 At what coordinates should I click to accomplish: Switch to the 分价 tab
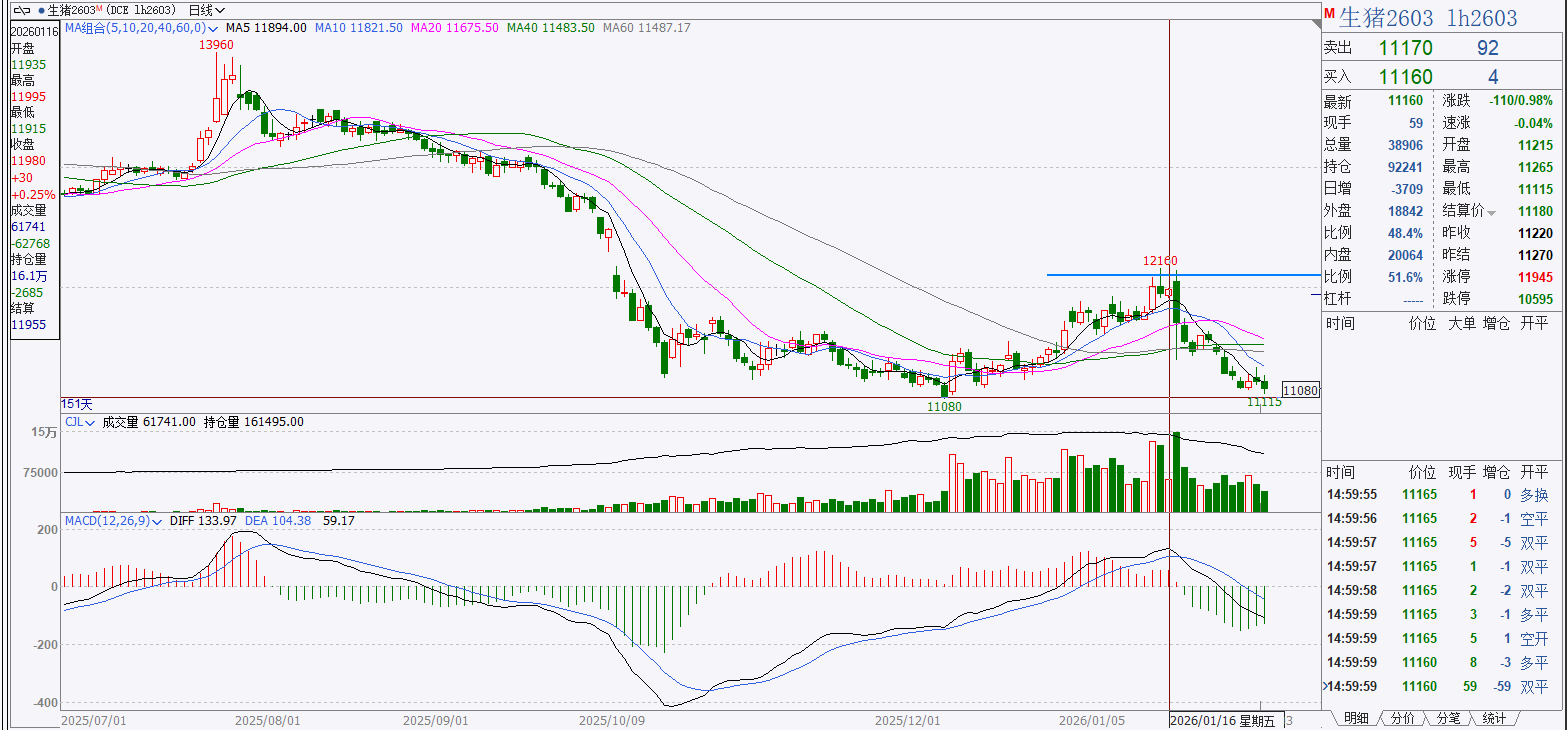[1402, 718]
